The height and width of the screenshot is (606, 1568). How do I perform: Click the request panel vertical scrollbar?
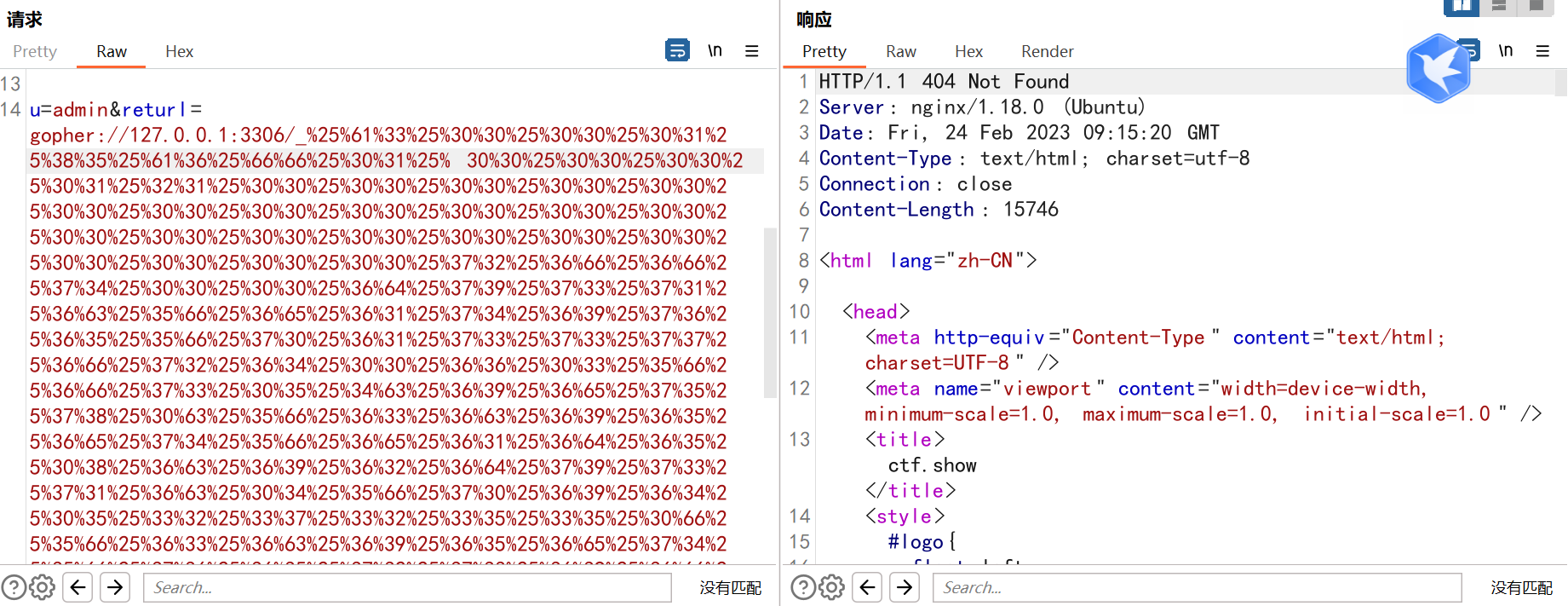[770, 313]
